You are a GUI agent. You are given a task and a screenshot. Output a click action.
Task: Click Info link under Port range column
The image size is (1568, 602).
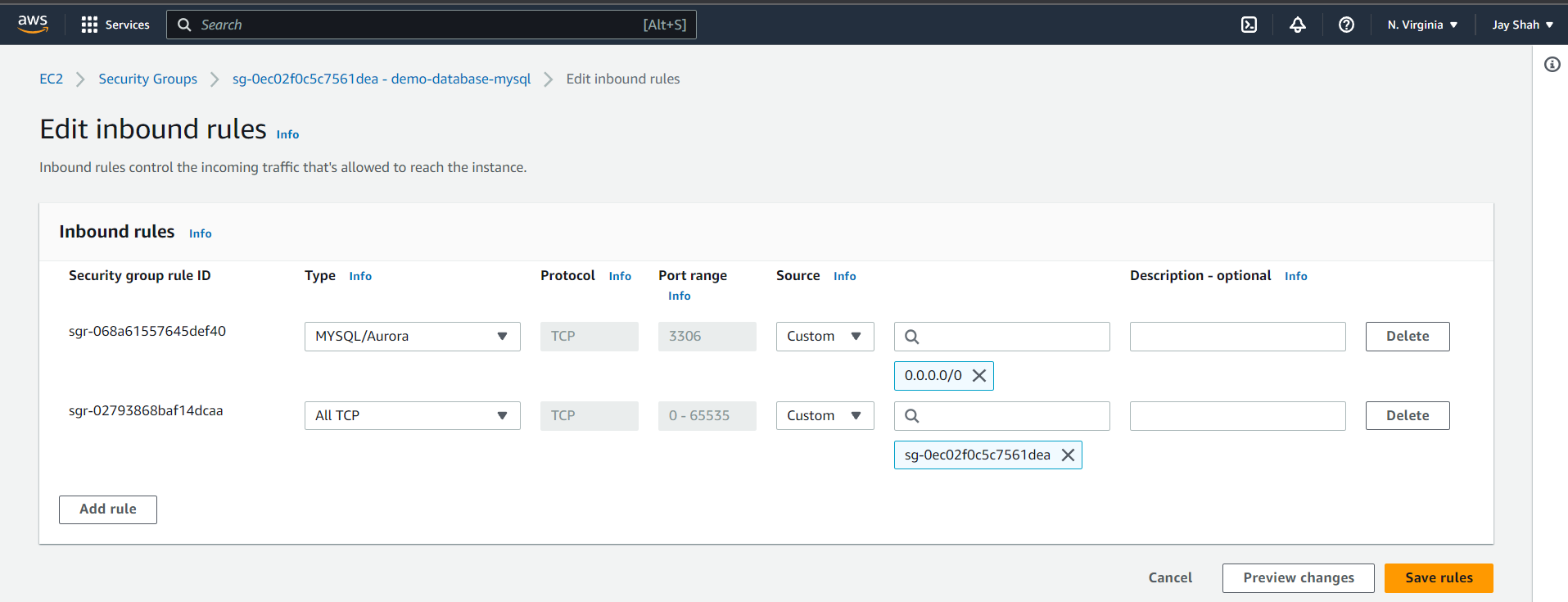(x=679, y=296)
